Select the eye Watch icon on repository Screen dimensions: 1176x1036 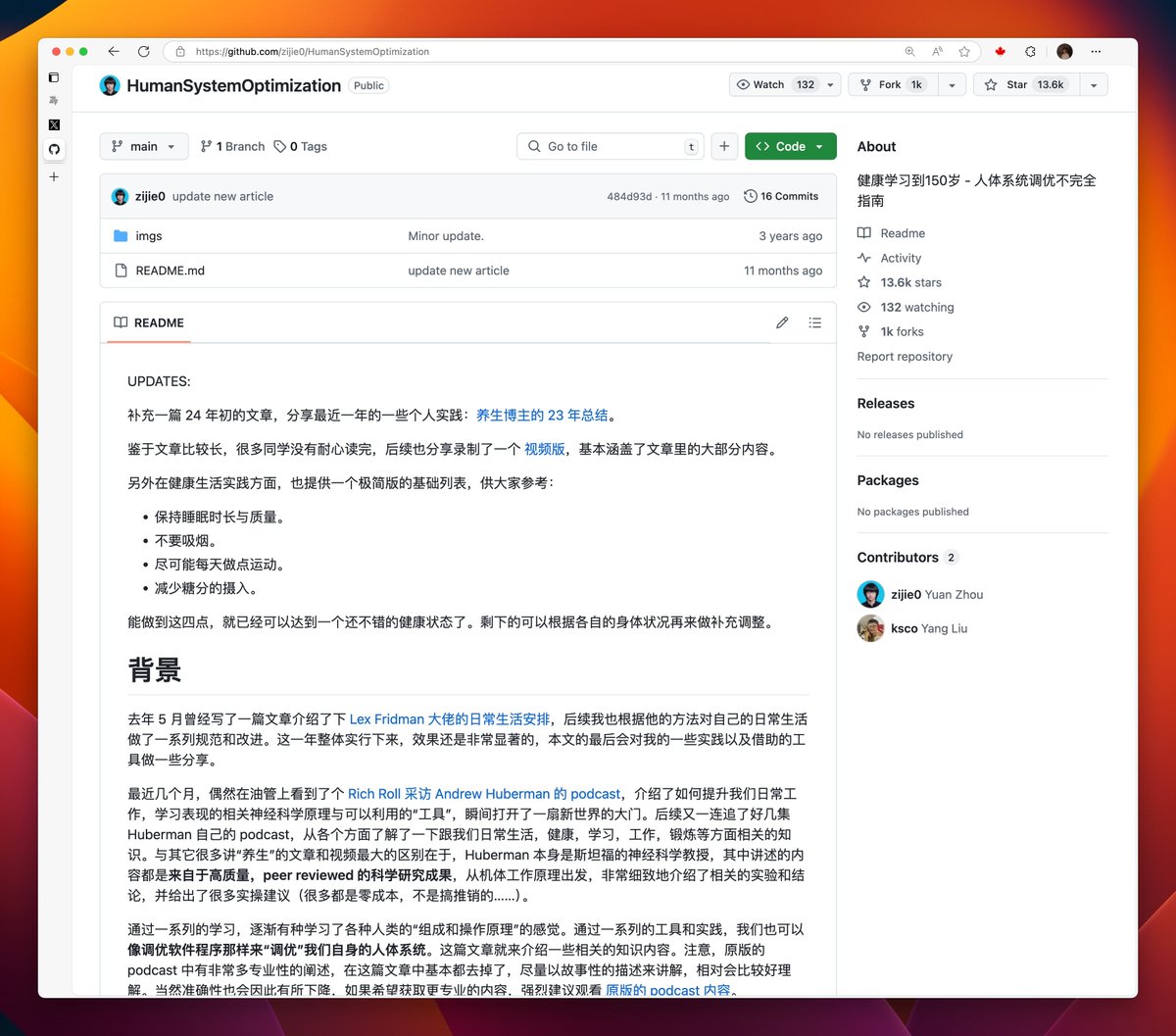pos(745,84)
